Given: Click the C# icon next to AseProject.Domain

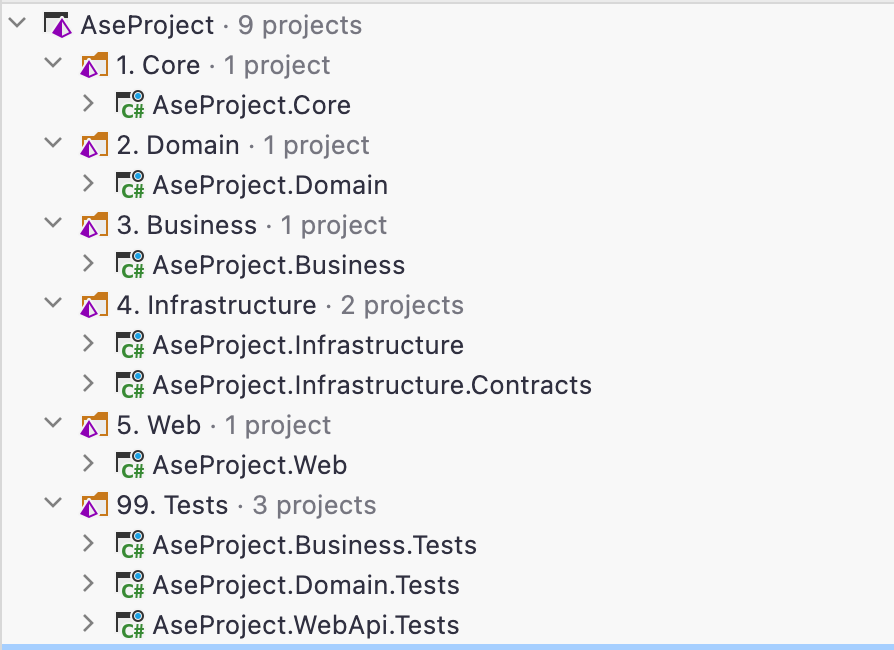Looking at the screenshot, I should point(126,184).
